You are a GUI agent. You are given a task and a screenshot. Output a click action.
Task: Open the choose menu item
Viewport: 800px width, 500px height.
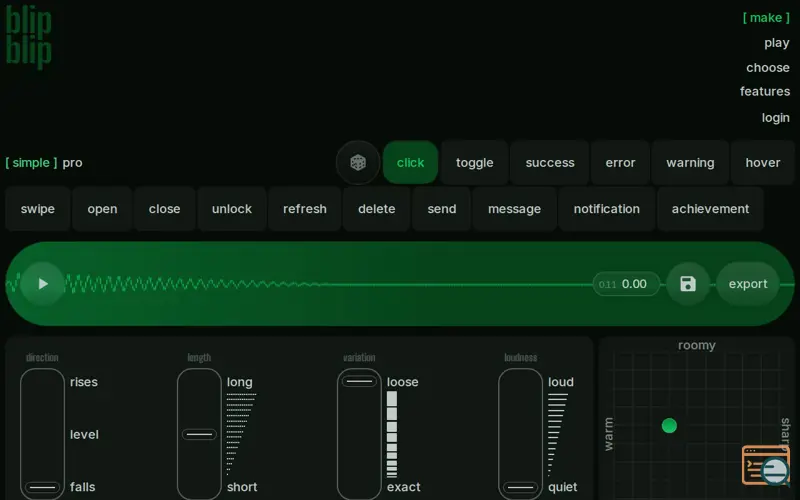click(x=767, y=67)
